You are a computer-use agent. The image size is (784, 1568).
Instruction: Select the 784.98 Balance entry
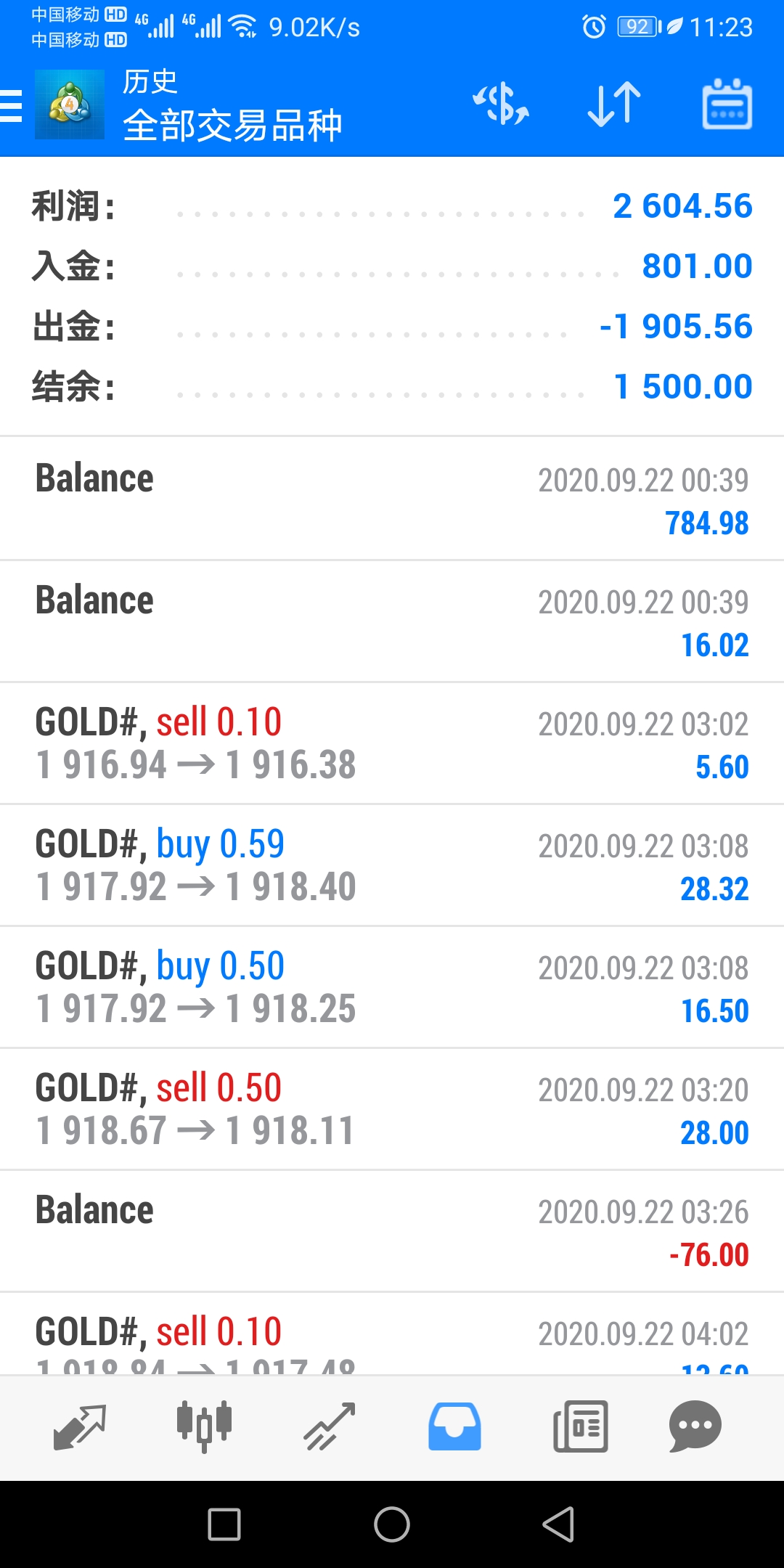pos(392,499)
